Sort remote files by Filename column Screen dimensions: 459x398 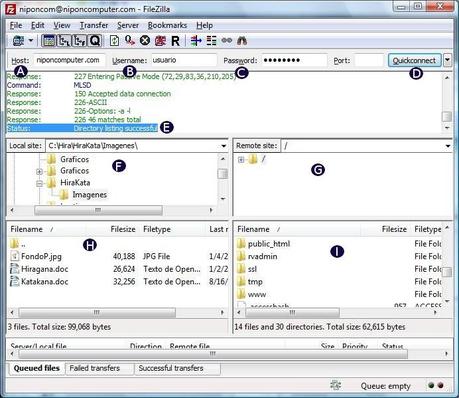[297, 229]
